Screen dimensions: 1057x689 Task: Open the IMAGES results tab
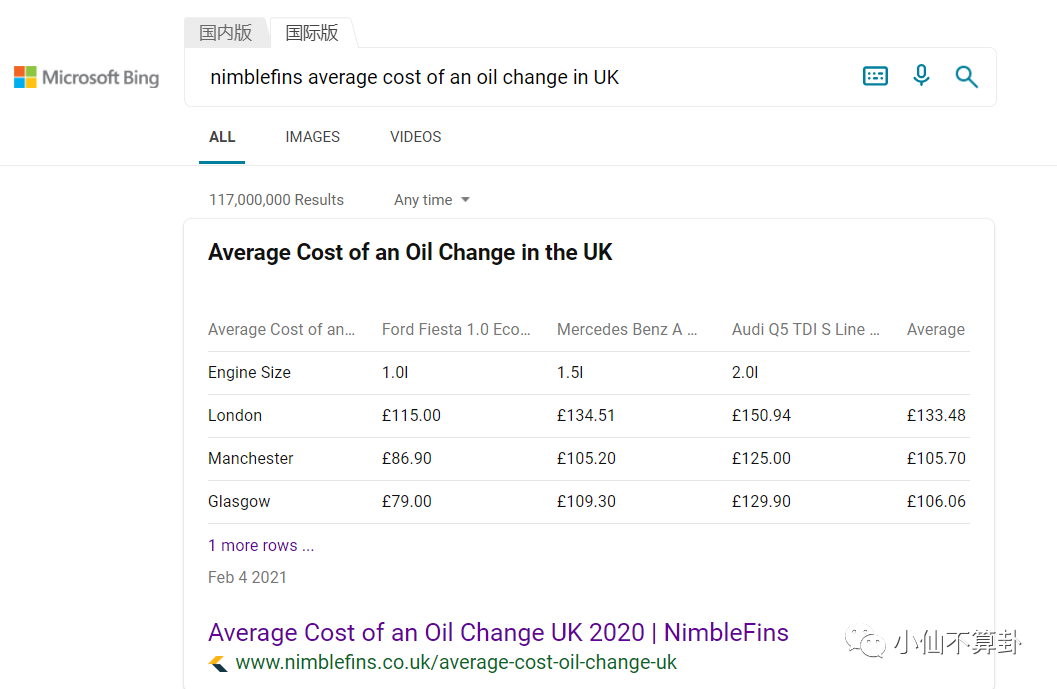(x=312, y=137)
